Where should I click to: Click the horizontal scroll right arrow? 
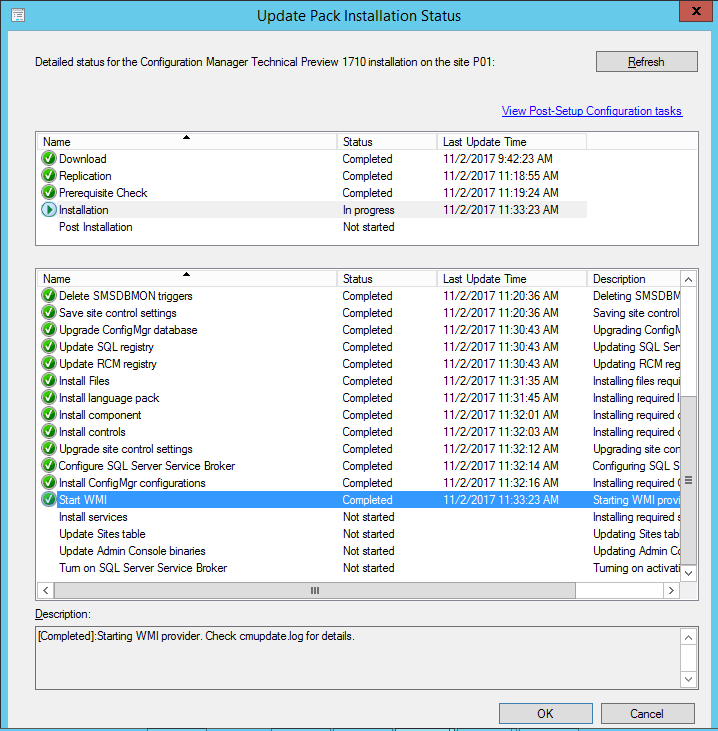pyautogui.click(x=671, y=590)
